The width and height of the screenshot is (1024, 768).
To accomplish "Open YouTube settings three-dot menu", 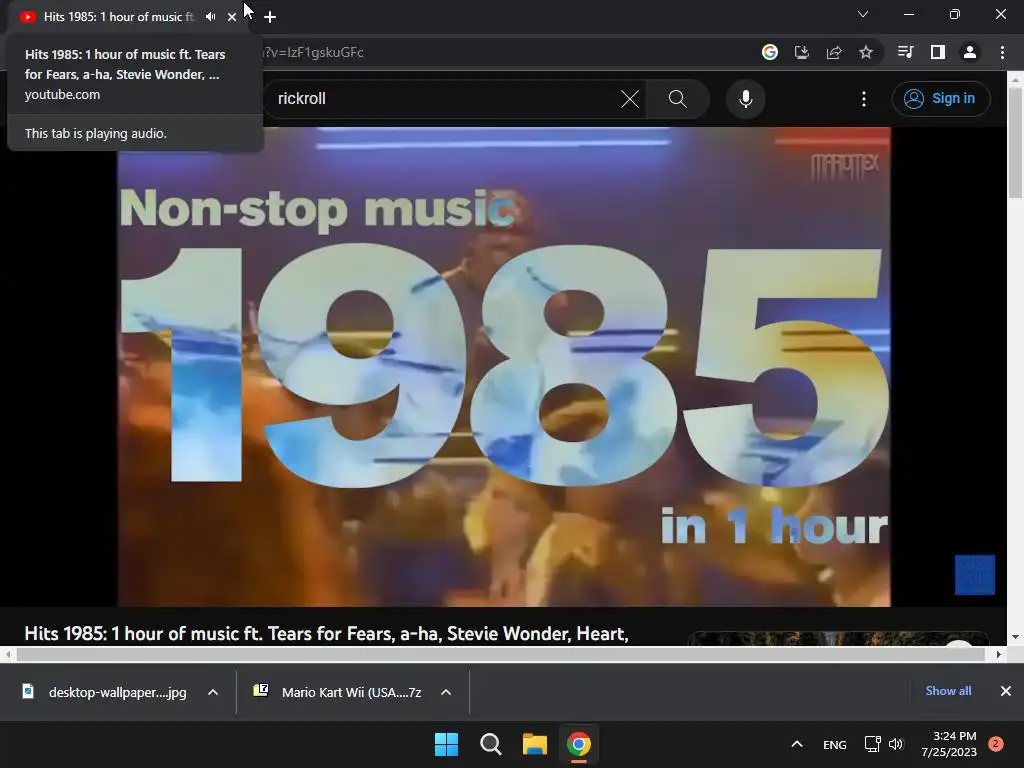I will tap(864, 99).
